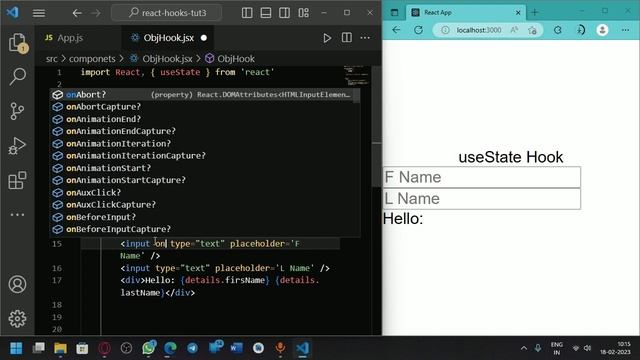Run the ObjHook.jsx file
This screenshot has height=360, width=640.
[x=327, y=38]
